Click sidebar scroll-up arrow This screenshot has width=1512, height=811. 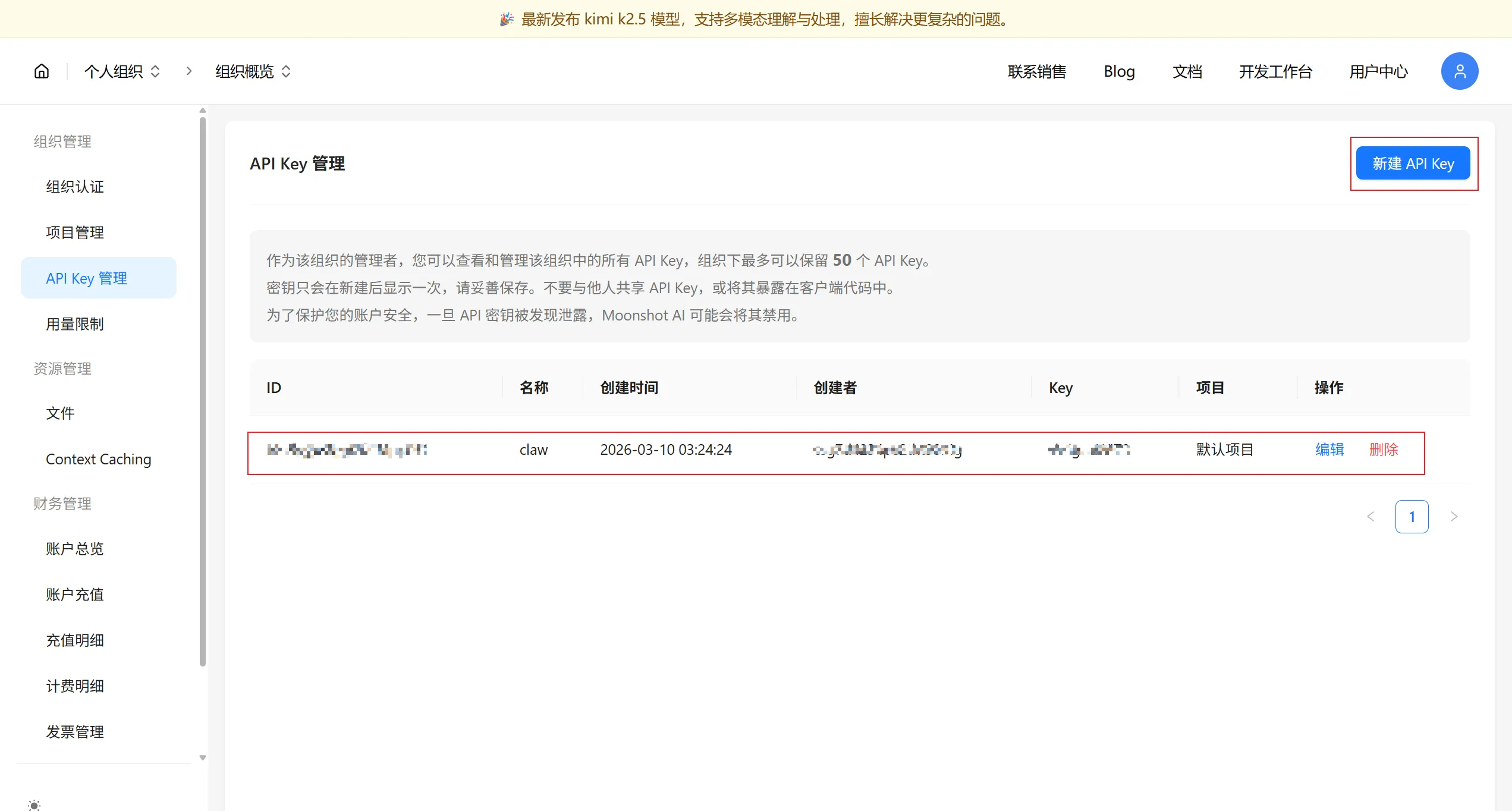point(203,111)
